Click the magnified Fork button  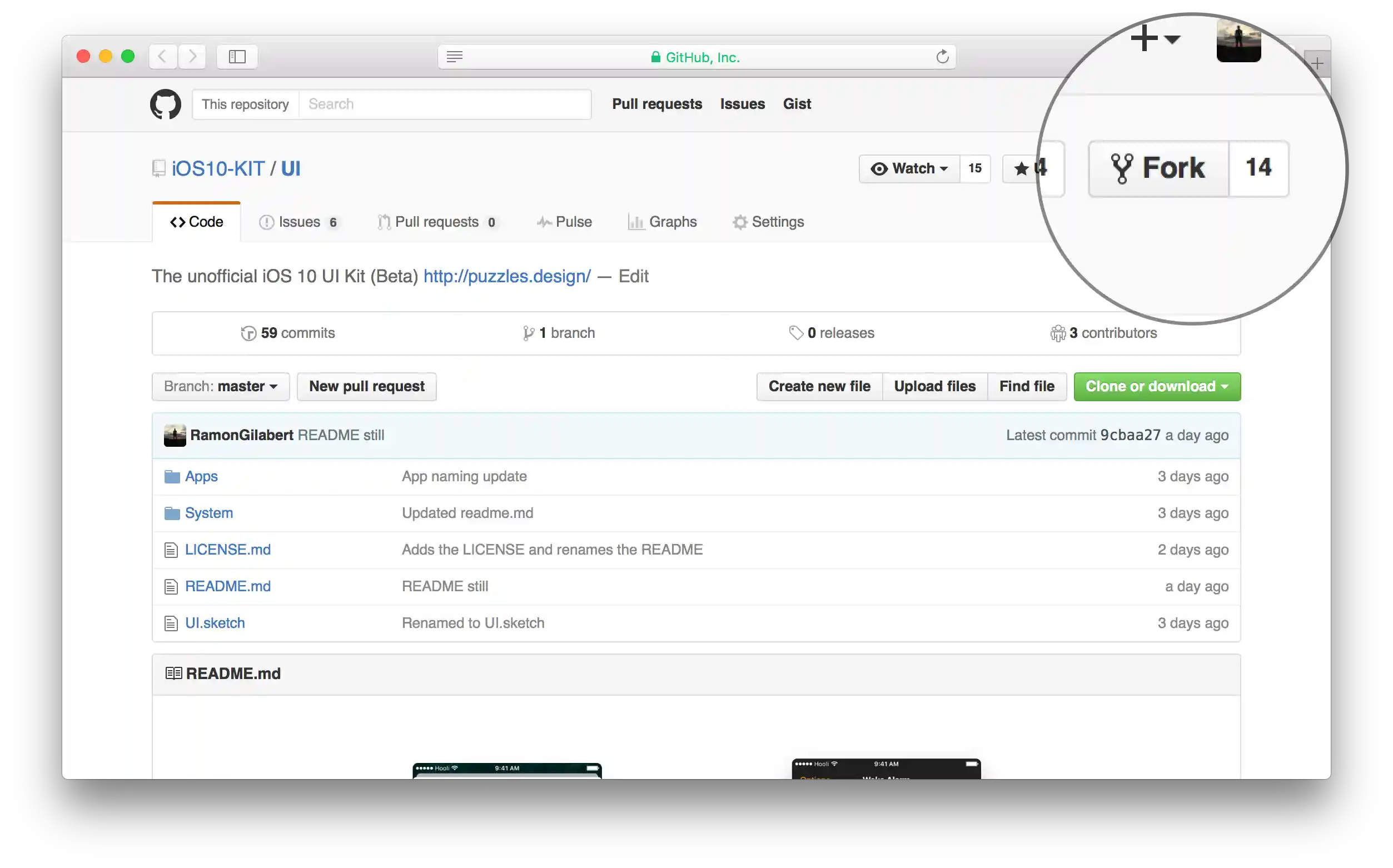[1158, 168]
